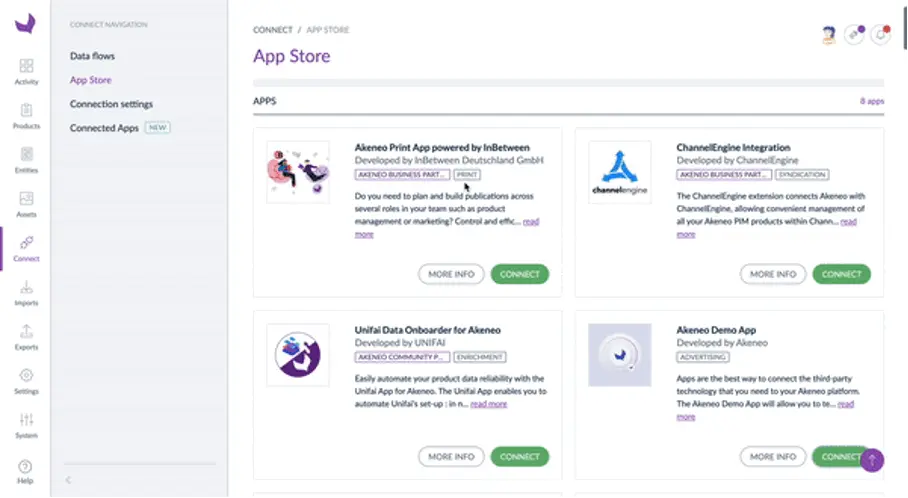Click the Akeneo logo at top left
The width and height of the screenshot is (908, 498).
[25, 22]
